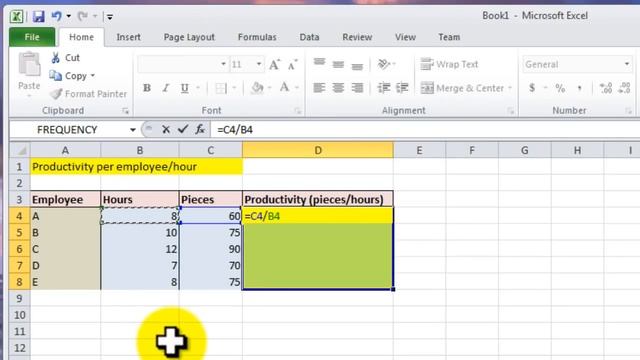This screenshot has height=360, width=640.
Task: Click the Redo arrow icon
Action: 82,16
